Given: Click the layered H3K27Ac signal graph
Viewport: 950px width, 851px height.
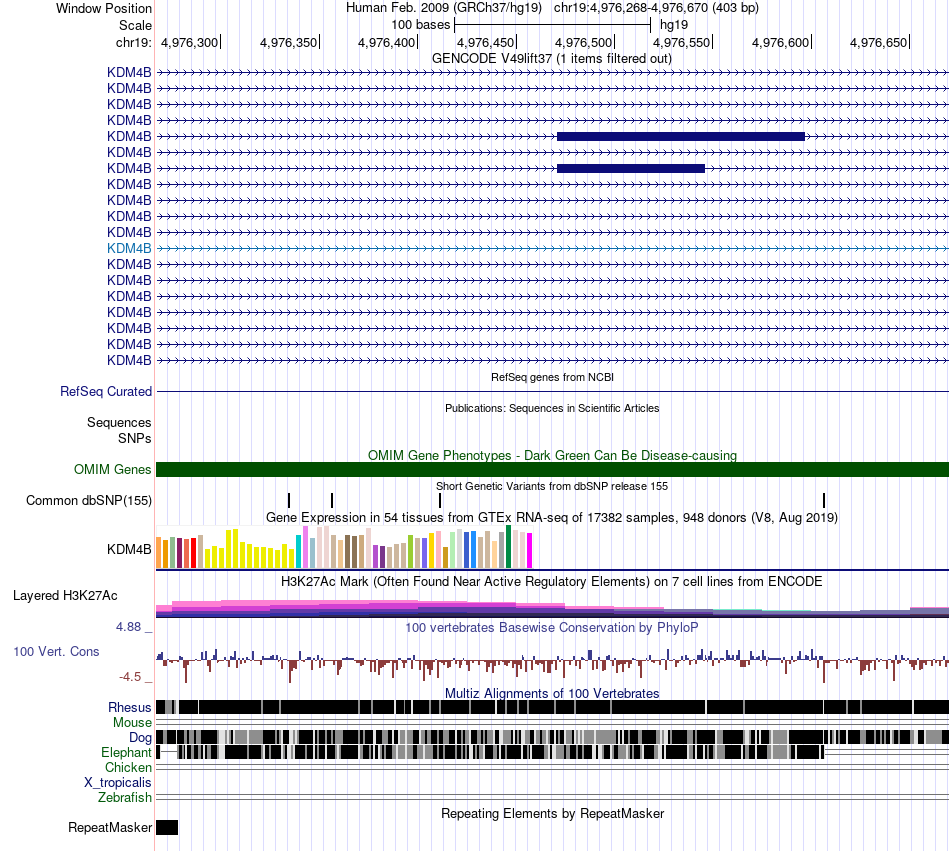Looking at the screenshot, I should (x=552, y=608).
